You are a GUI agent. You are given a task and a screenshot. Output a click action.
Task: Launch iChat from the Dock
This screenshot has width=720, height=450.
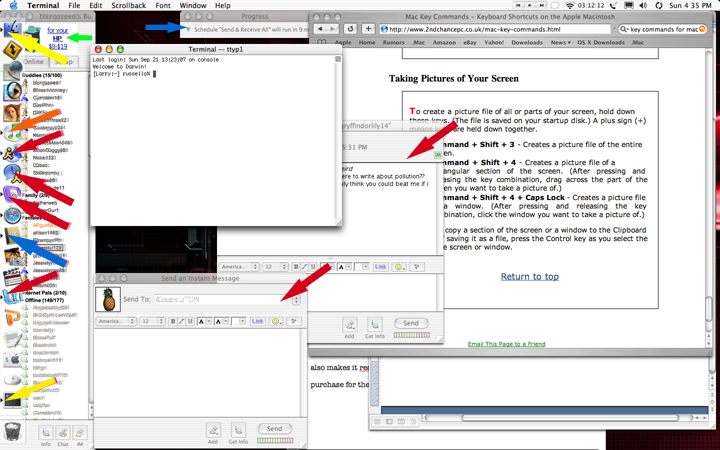tap(12, 173)
